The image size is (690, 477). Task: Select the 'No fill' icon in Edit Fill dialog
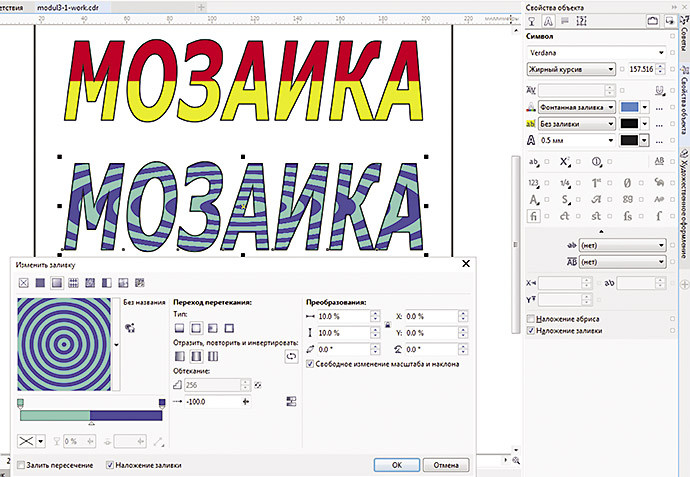coord(23,284)
